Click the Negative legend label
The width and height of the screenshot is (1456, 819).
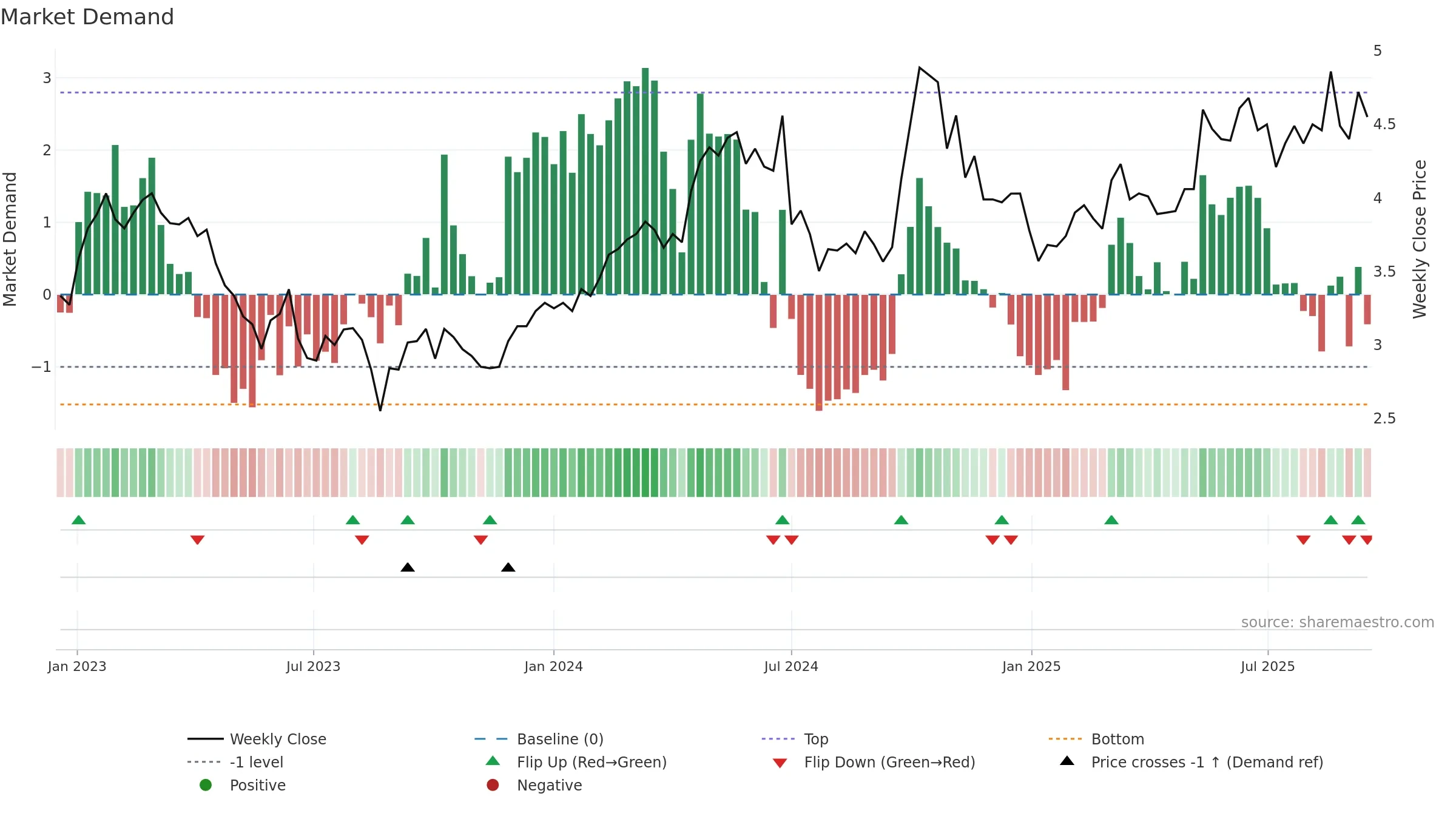click(549, 785)
